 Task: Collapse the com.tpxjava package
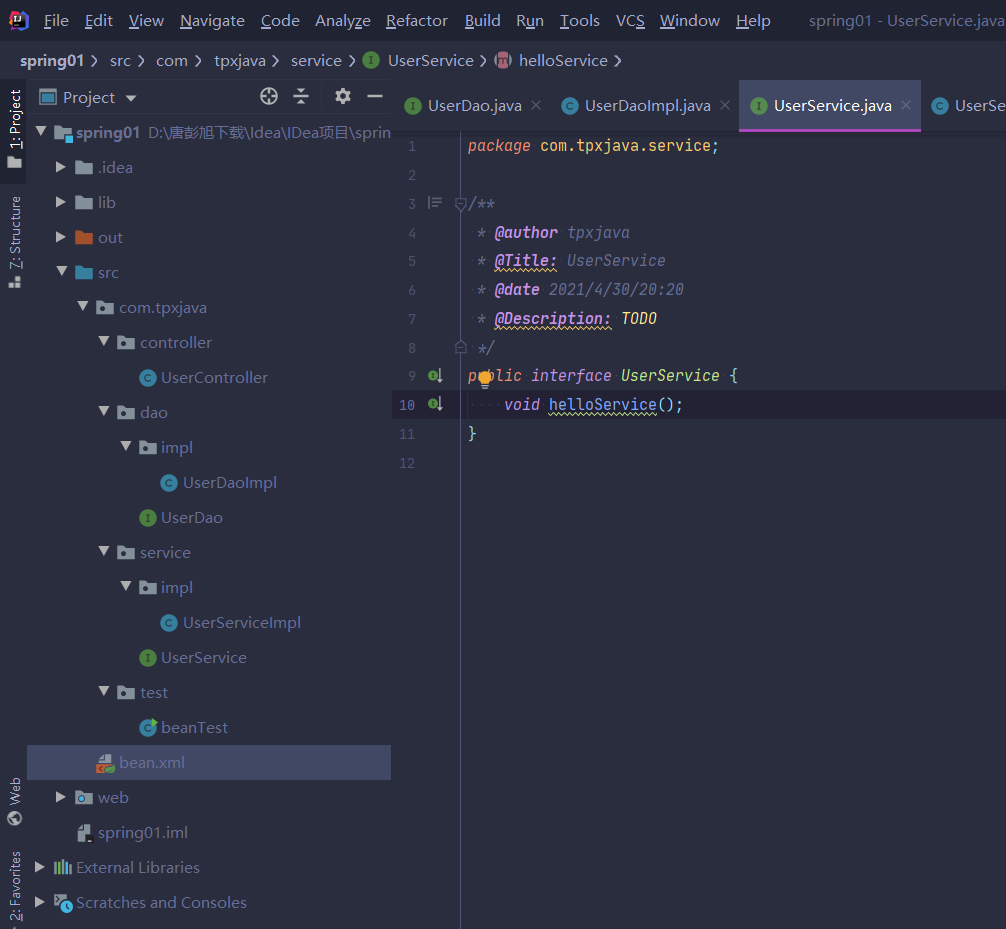(x=83, y=307)
